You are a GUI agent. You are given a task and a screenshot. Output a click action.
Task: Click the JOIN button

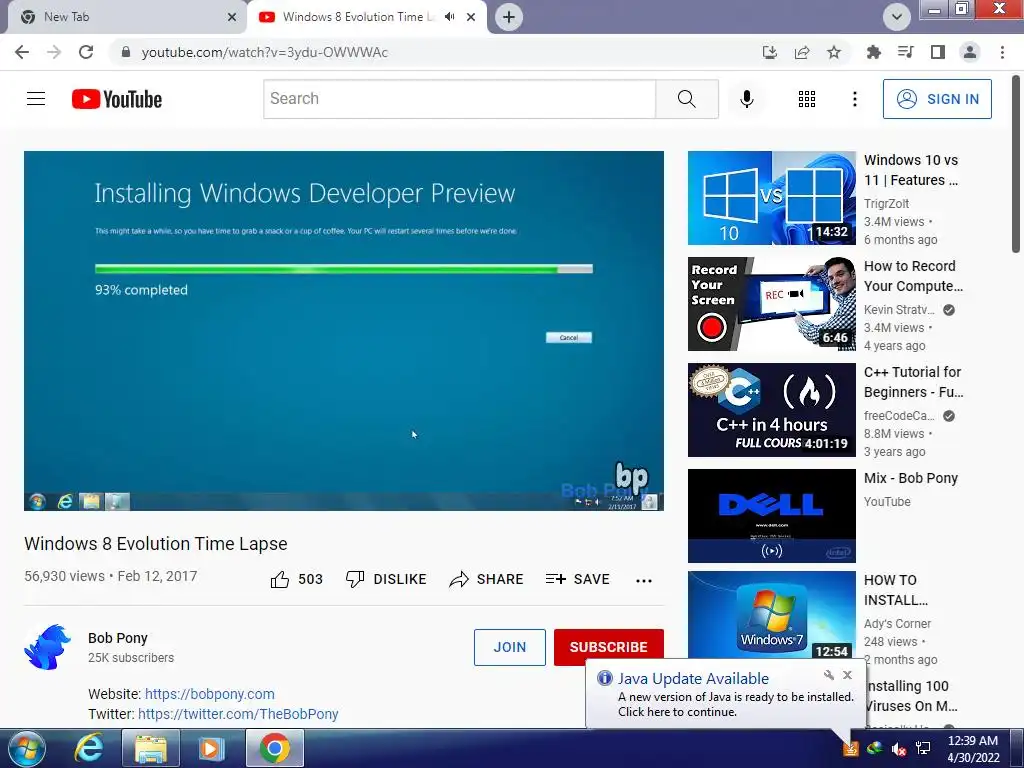click(509, 647)
